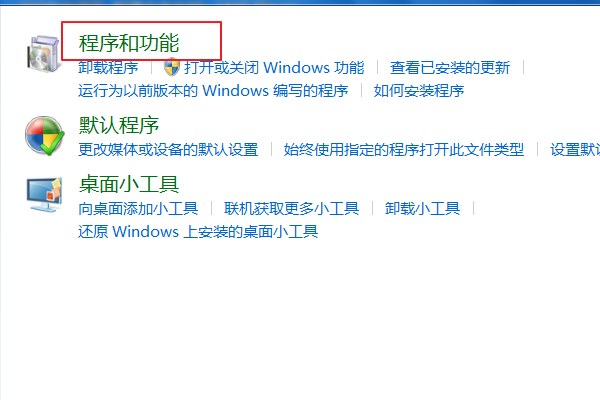Click the Default Programs colorful globe icon
The width and height of the screenshot is (600, 400).
click(x=44, y=136)
